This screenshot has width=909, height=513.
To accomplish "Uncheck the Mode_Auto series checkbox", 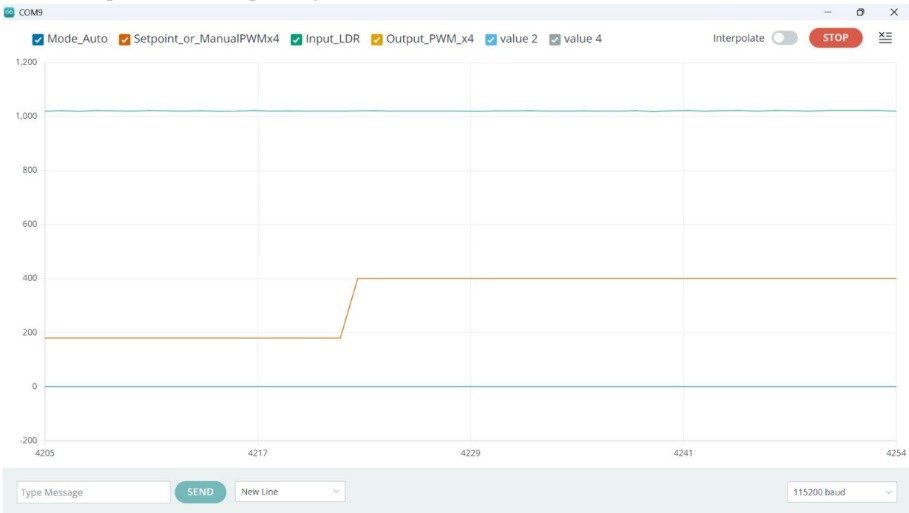I will tap(38, 39).
